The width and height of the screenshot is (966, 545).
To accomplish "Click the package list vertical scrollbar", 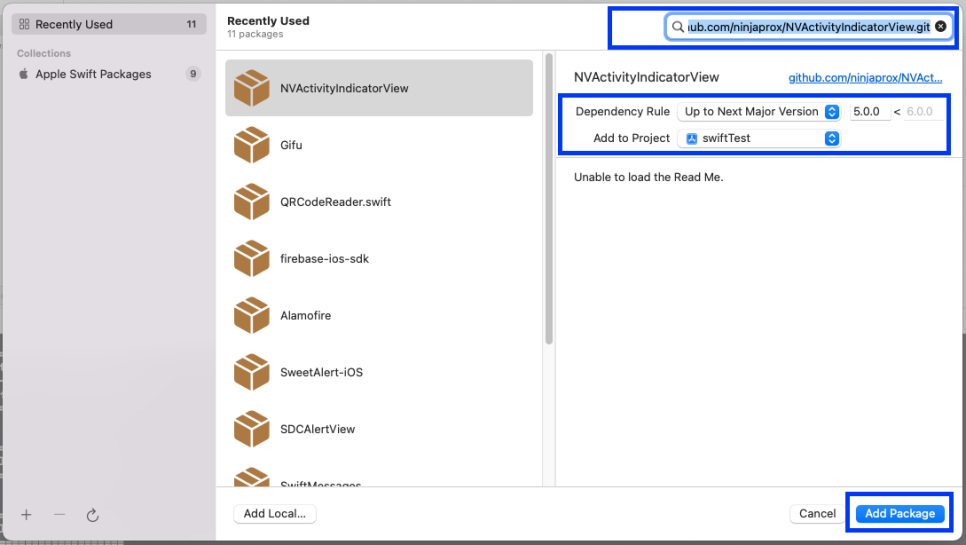I will tap(549, 200).
